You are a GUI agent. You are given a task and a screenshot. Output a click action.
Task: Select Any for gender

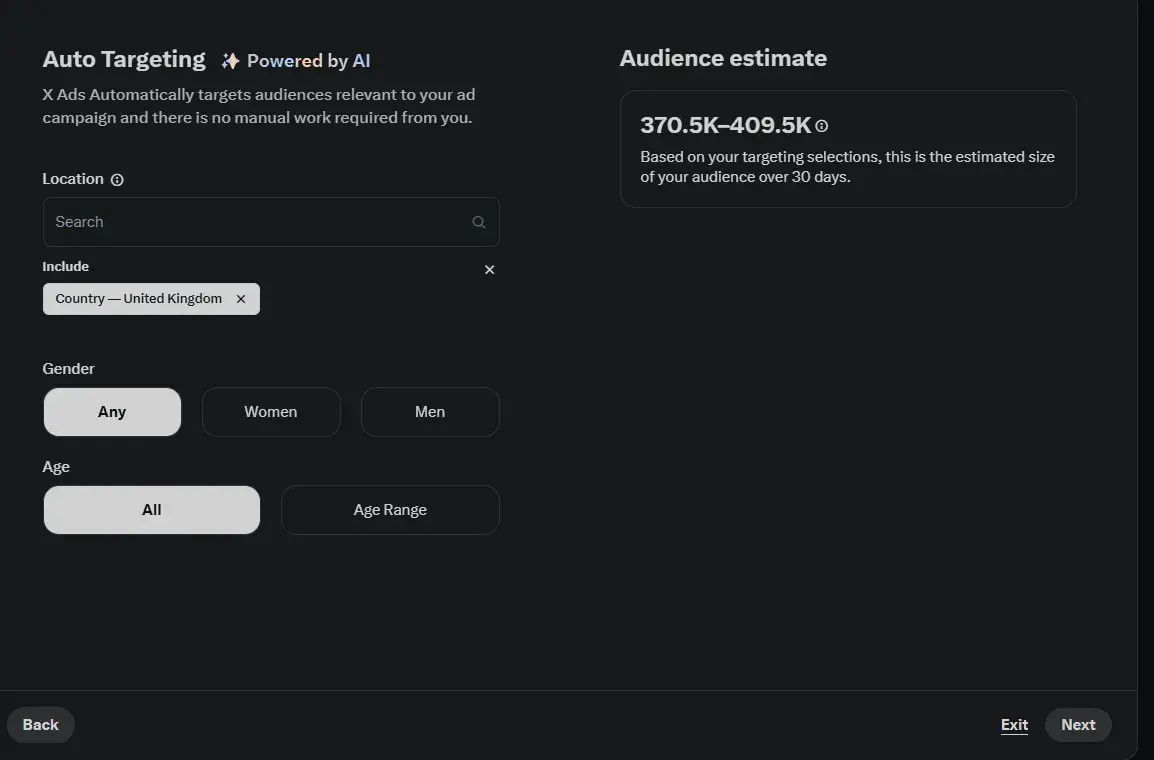click(112, 412)
